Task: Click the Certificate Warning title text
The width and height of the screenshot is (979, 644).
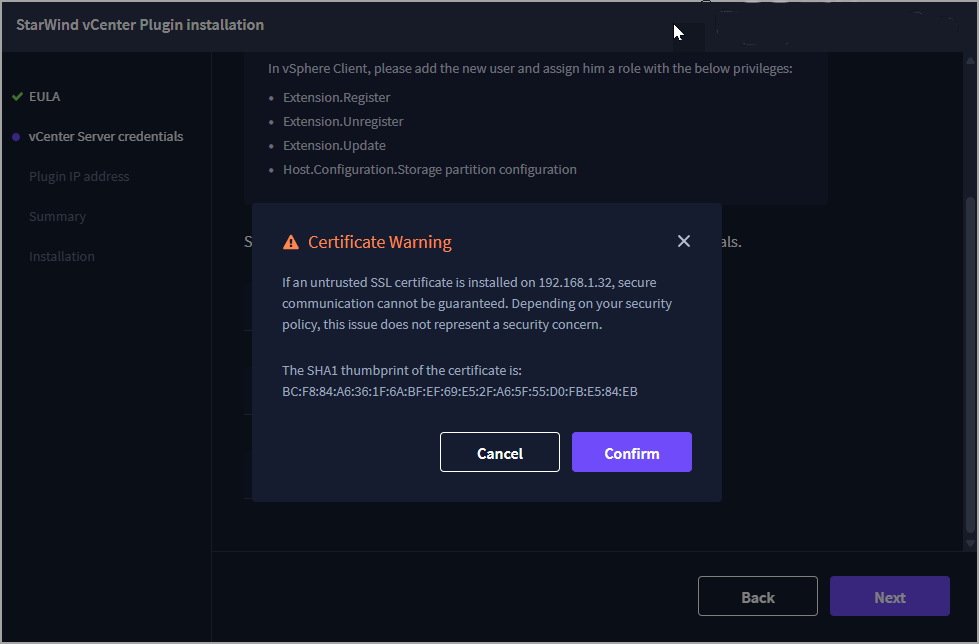Action: coord(380,242)
